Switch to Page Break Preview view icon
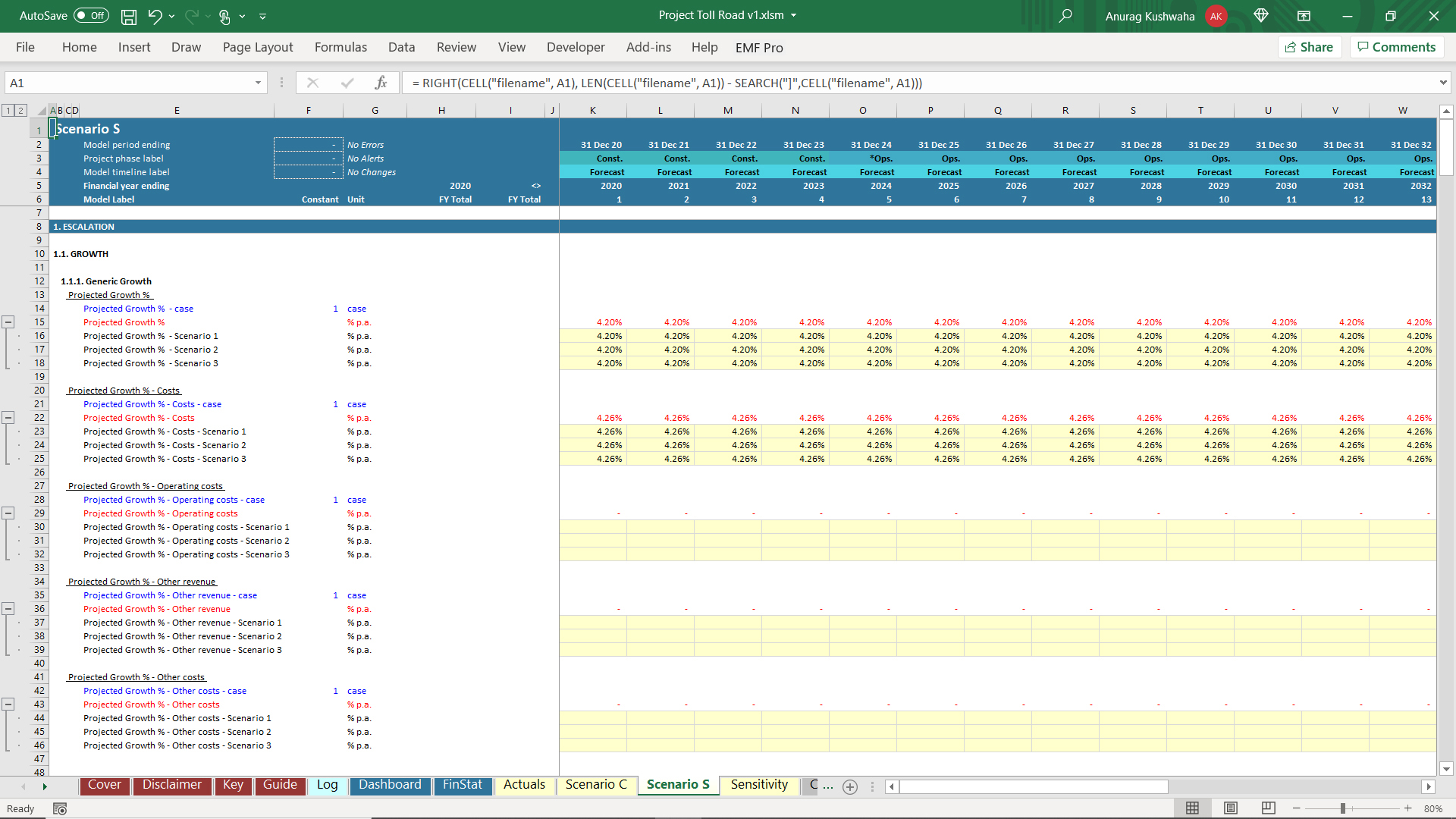The image size is (1456, 819). [1268, 808]
